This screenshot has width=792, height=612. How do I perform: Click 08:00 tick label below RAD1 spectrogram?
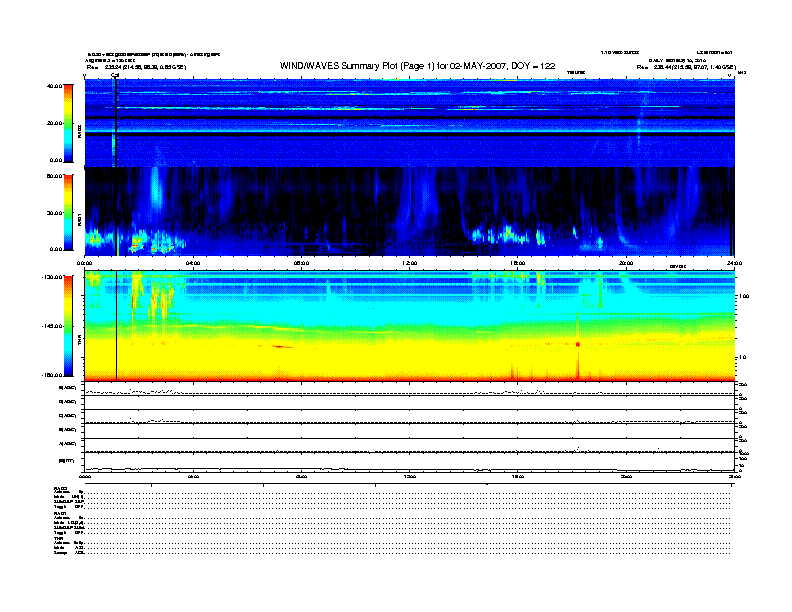[x=301, y=263]
